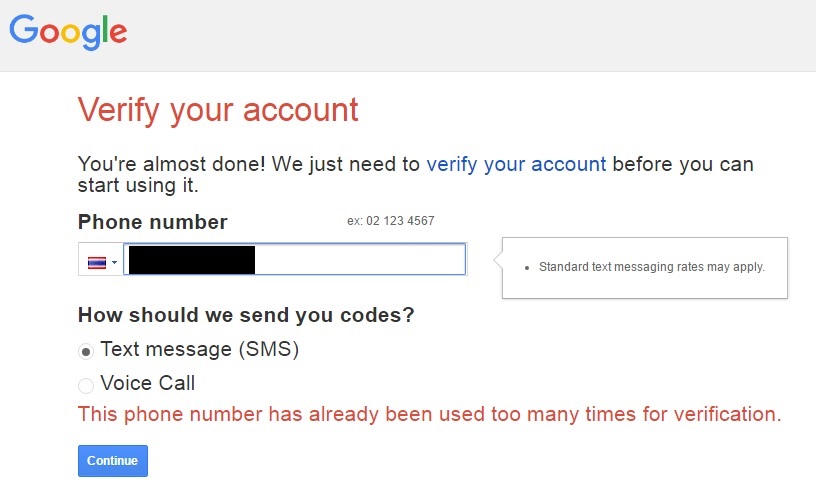The width and height of the screenshot is (816, 494).
Task: Click the "Text message (SMS)" label text
Action: pos(200,349)
